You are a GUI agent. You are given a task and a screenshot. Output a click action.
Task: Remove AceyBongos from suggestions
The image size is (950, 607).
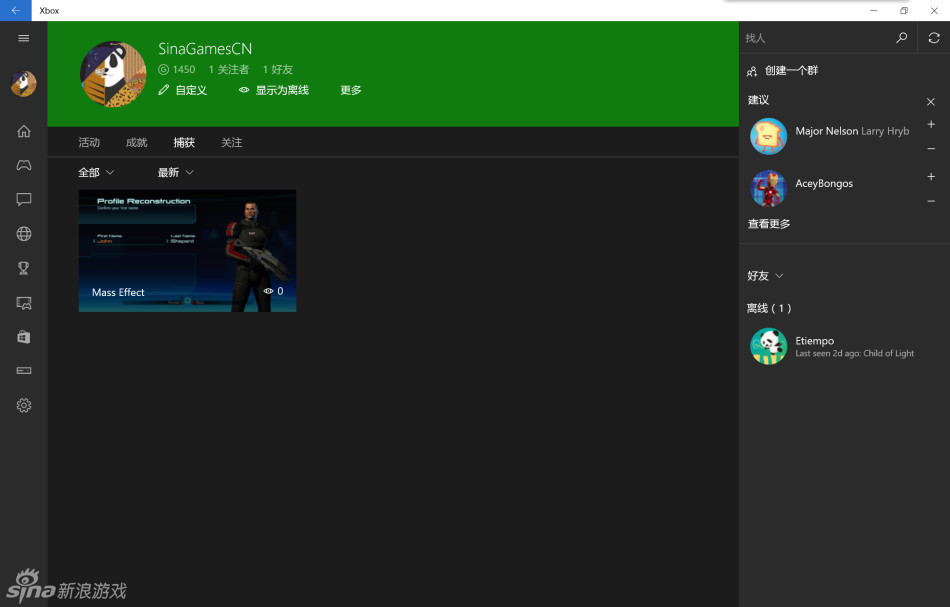point(931,201)
